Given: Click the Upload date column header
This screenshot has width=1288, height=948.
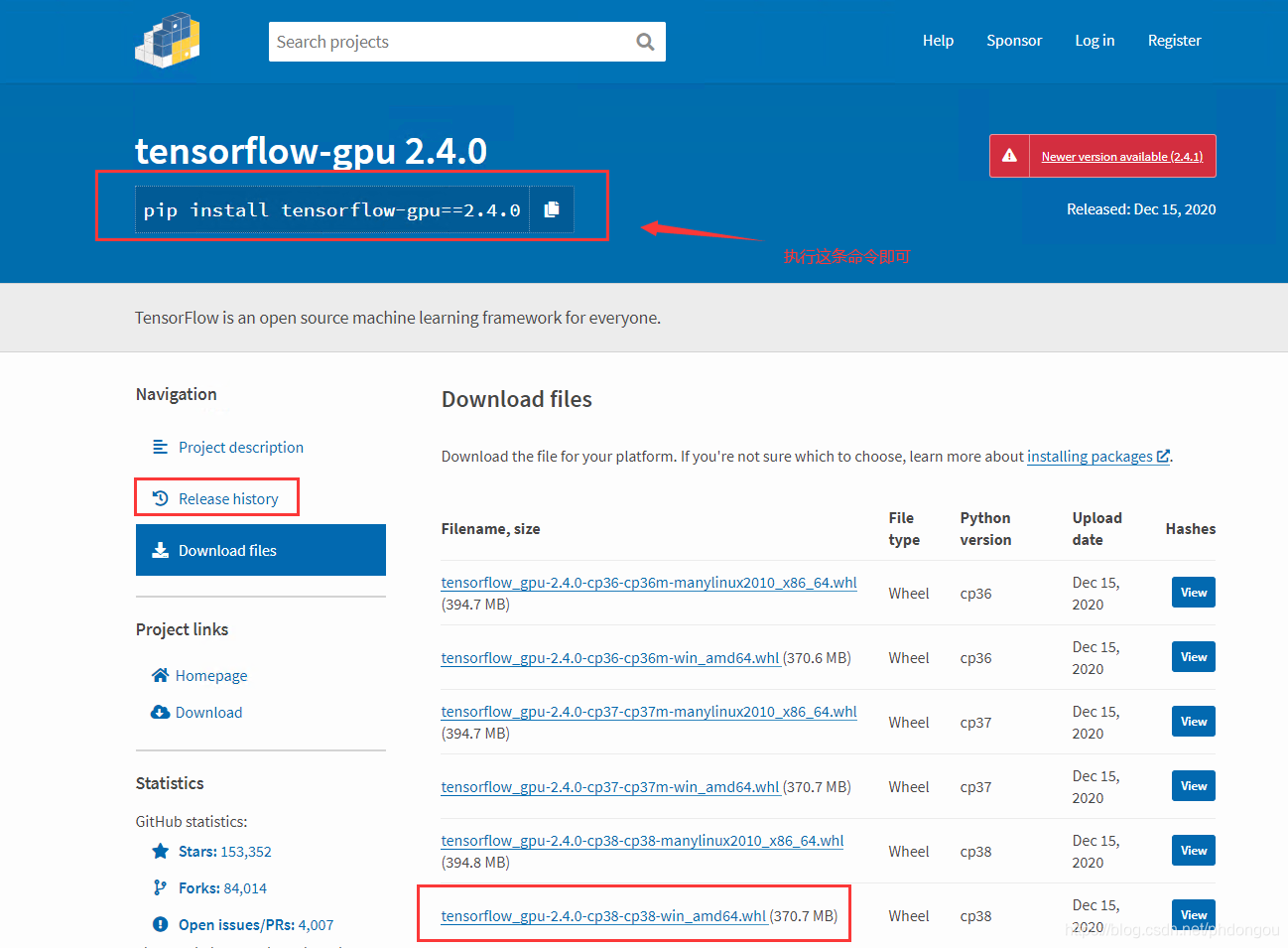Looking at the screenshot, I should (1096, 529).
